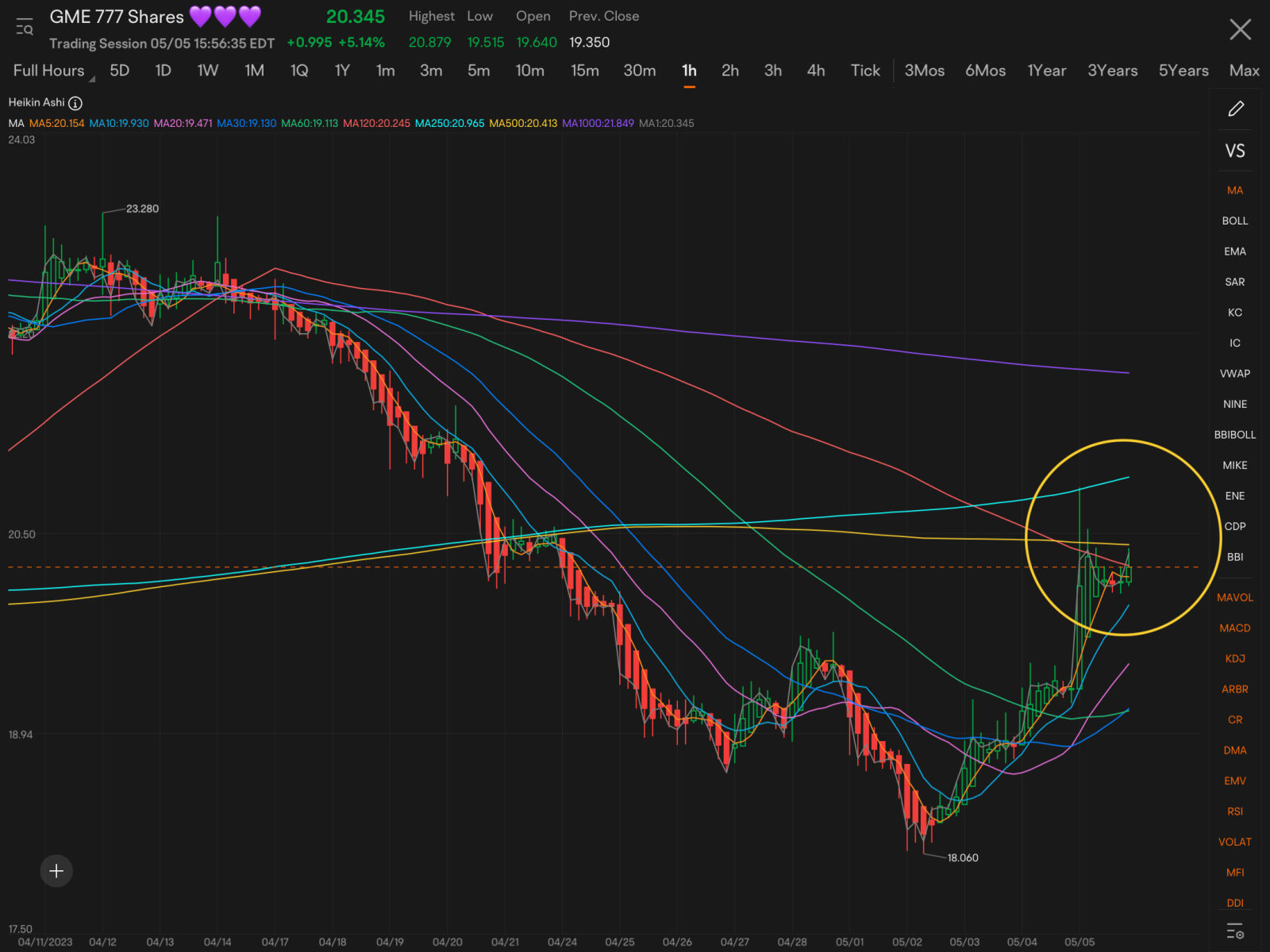Show the 3Years range
The image size is (1270, 952).
(1113, 71)
